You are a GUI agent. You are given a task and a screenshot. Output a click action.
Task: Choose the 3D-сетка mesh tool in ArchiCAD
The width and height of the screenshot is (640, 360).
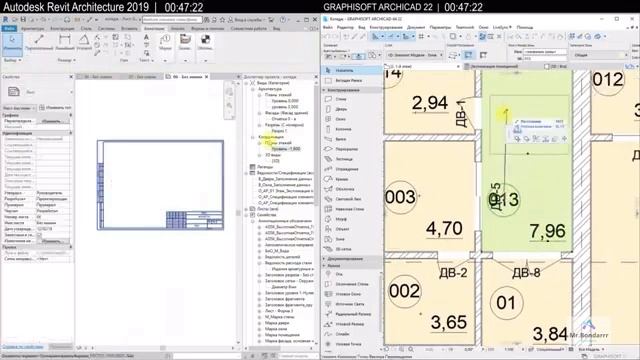(352, 249)
